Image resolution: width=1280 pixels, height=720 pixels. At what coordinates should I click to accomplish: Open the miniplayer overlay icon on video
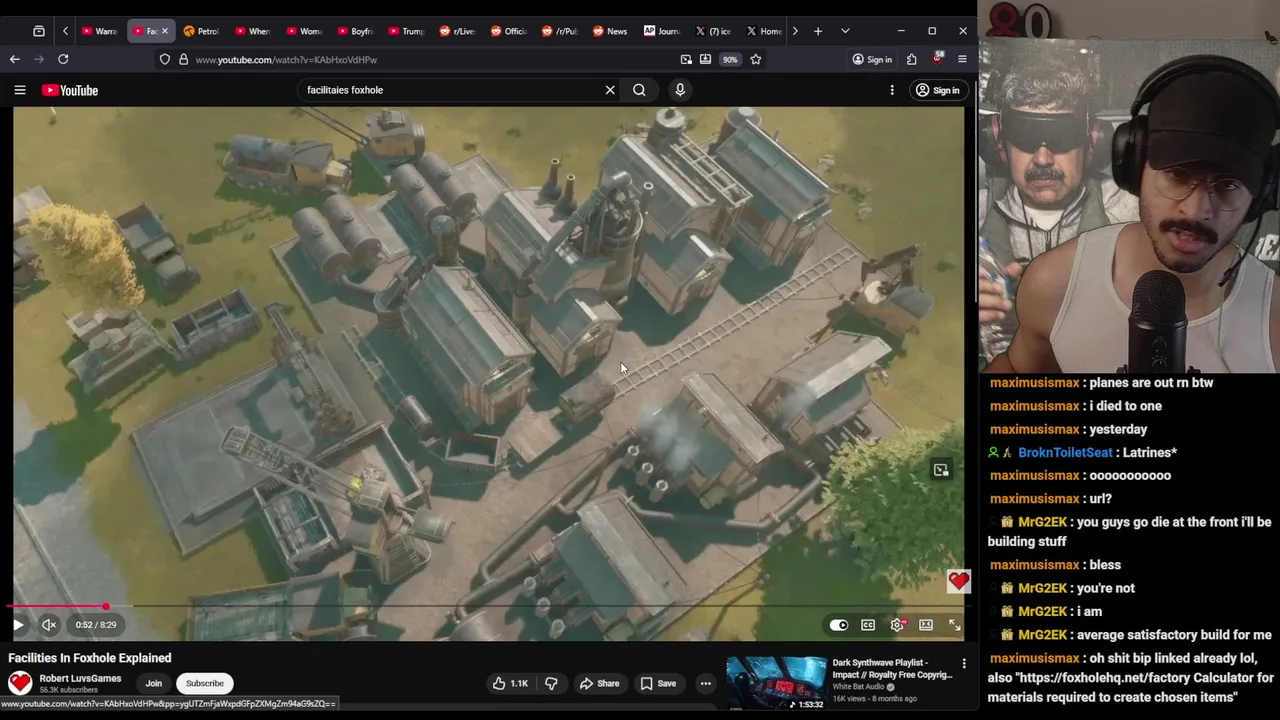click(941, 470)
